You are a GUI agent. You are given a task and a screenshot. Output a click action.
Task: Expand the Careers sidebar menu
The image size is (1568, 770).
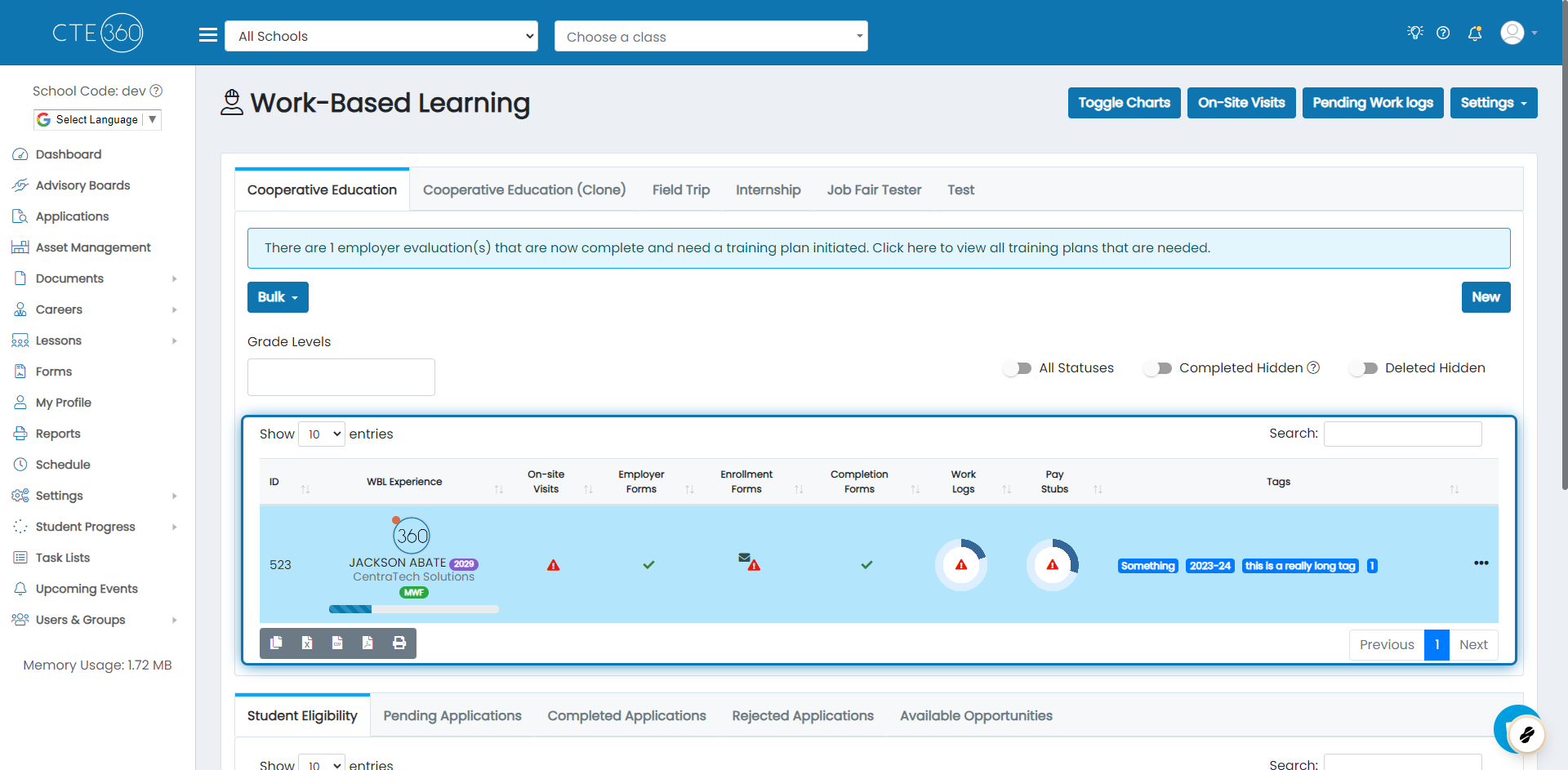tap(96, 309)
